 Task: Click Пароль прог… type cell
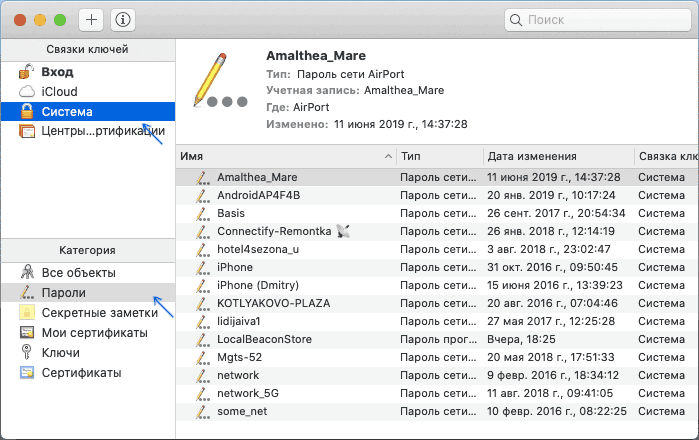coord(438,339)
